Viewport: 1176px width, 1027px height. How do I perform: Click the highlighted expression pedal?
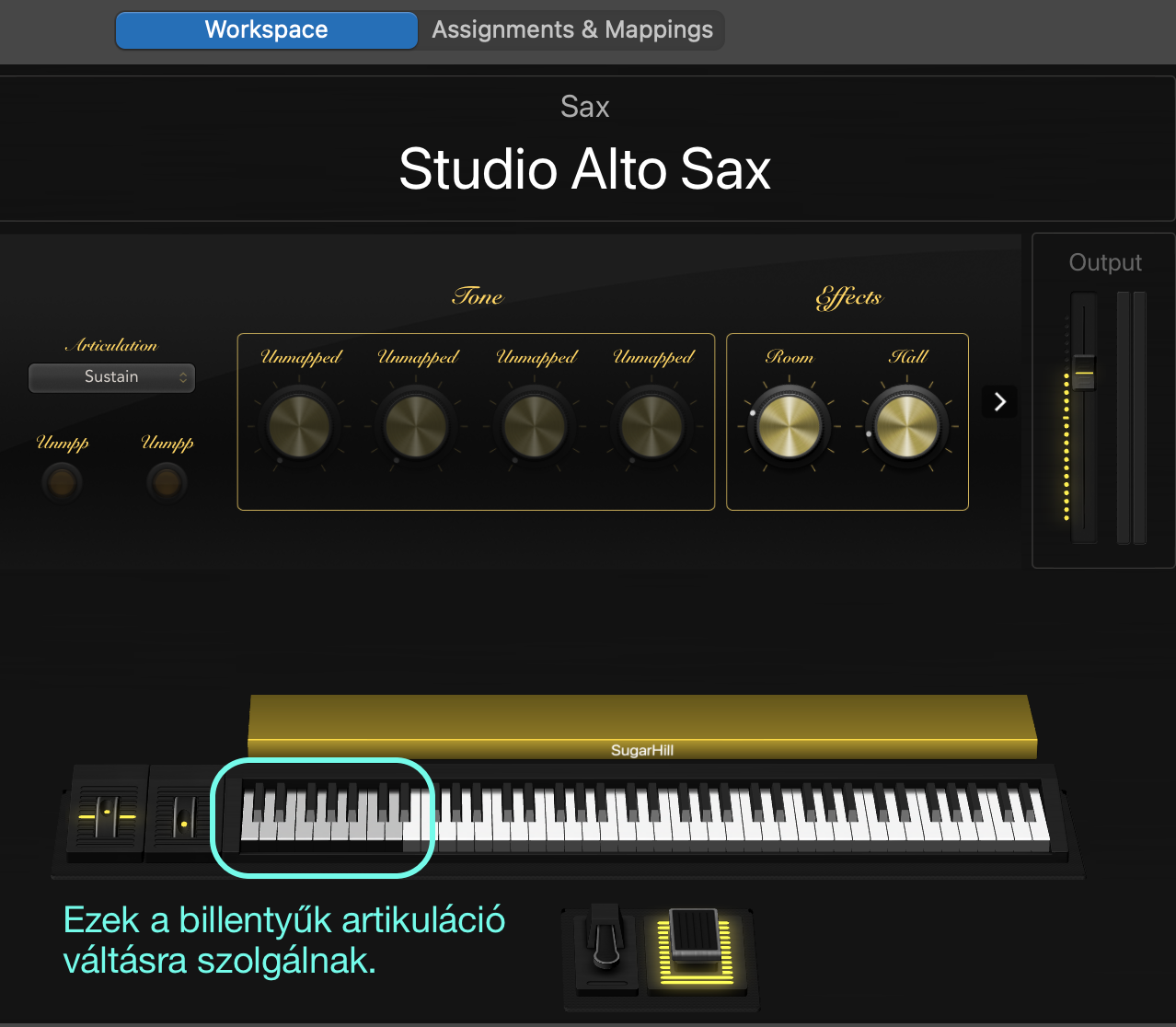pos(696,948)
